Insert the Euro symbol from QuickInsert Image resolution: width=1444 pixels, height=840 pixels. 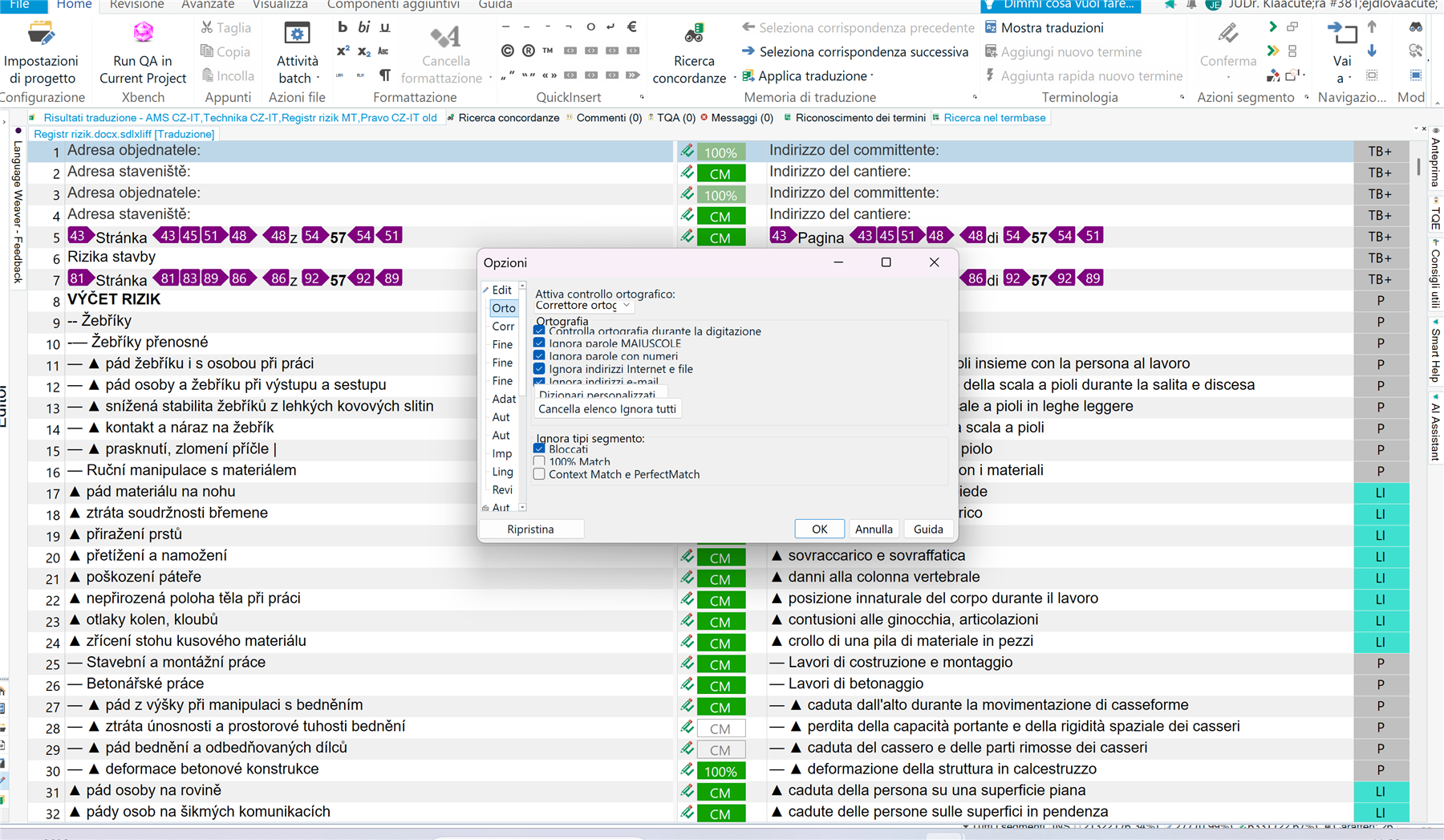coord(632,26)
